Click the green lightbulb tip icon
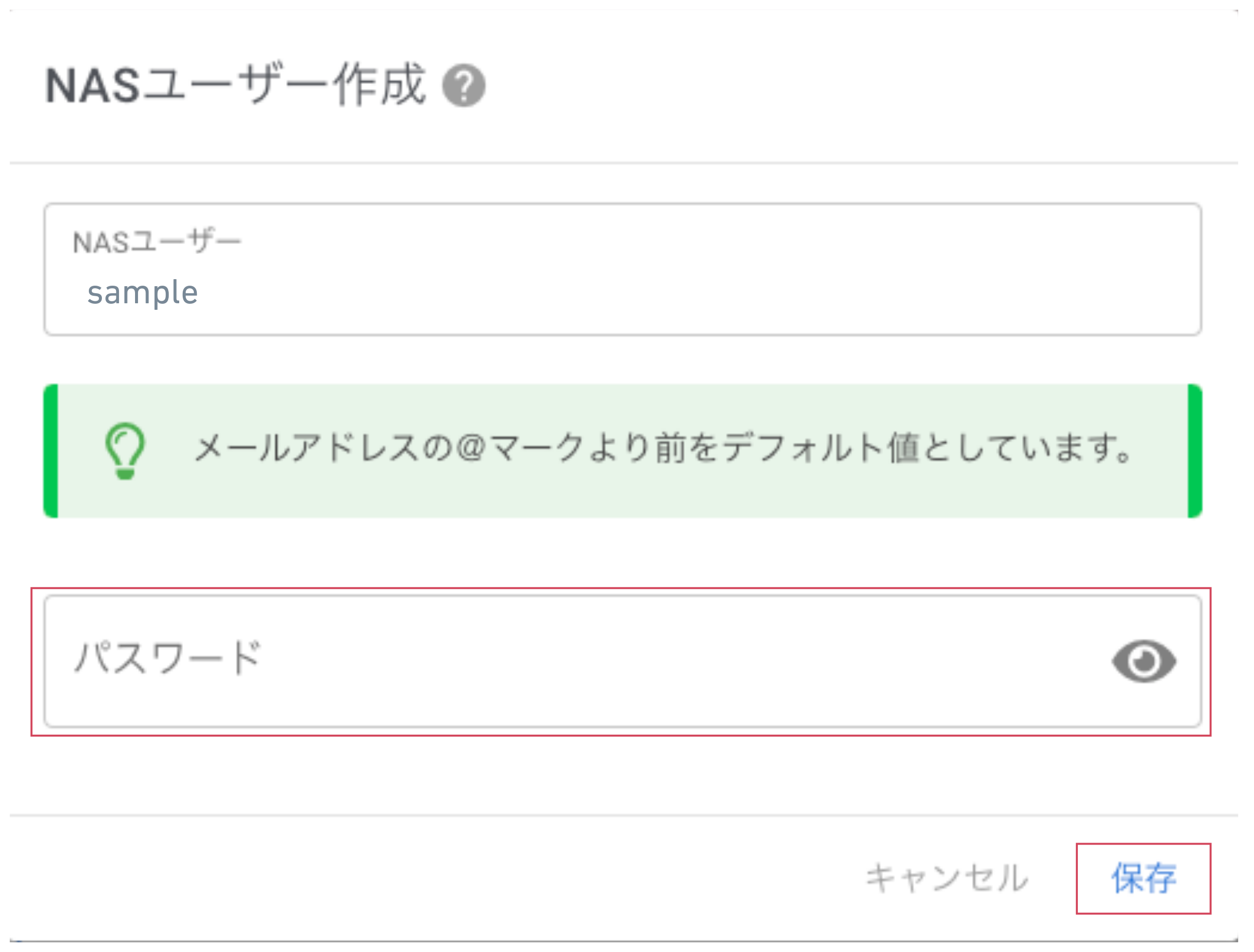Screen dimensions: 1254x952 (124, 451)
